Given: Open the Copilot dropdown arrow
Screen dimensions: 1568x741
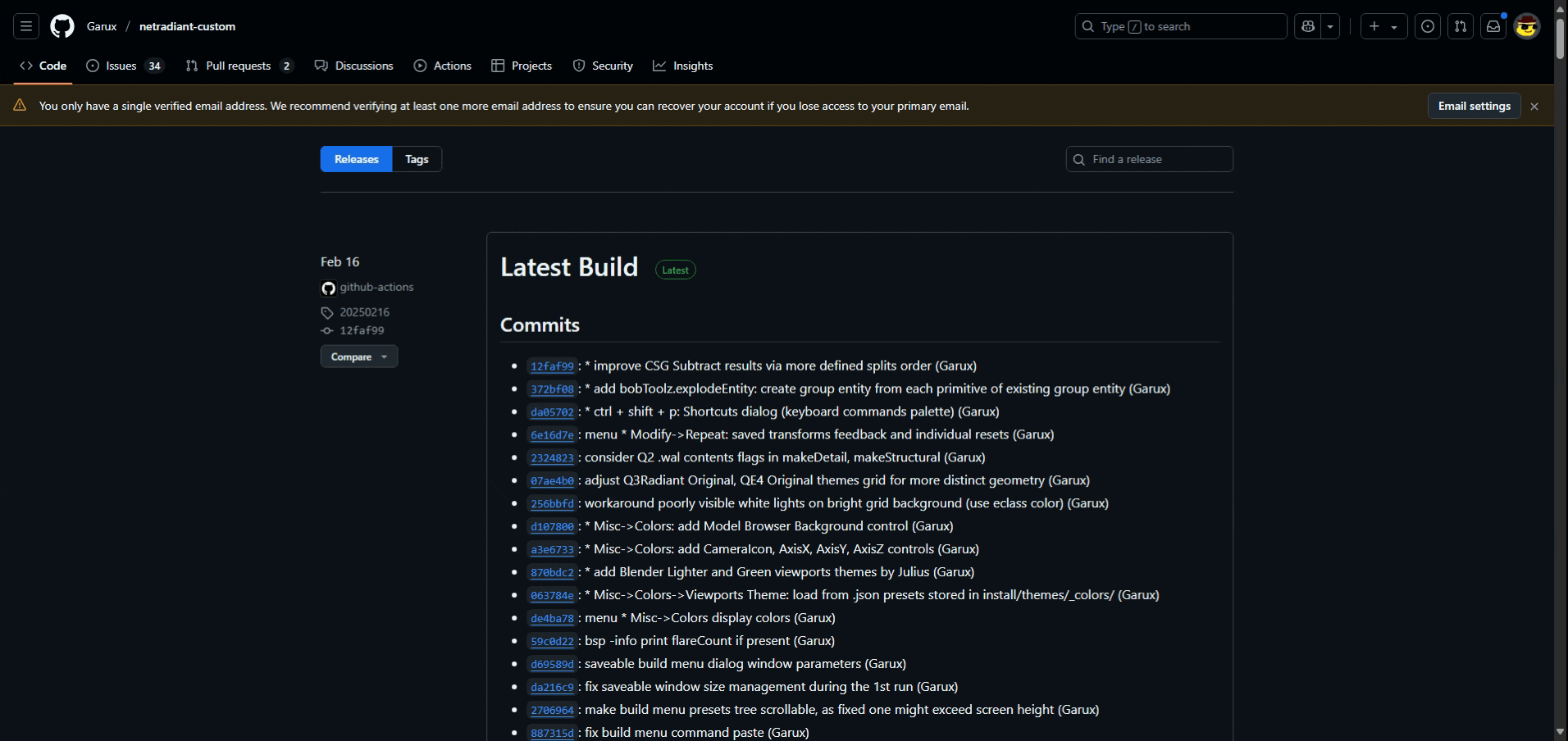Looking at the screenshot, I should coord(1330,26).
